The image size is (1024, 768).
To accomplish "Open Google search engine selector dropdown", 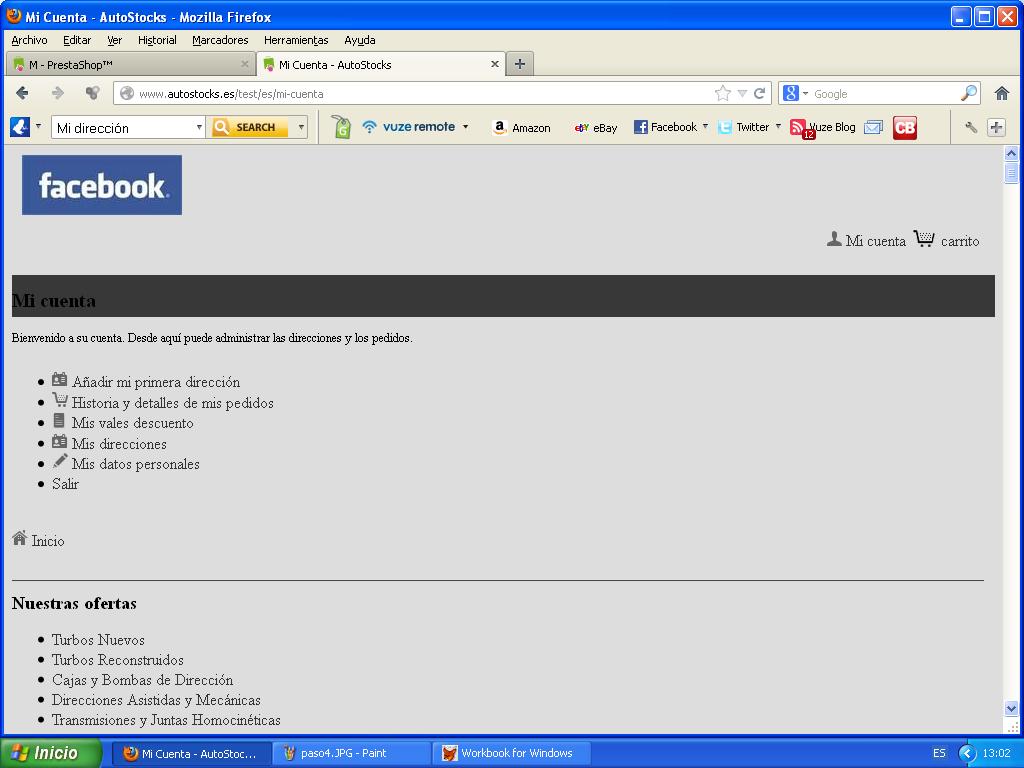I will (x=805, y=93).
